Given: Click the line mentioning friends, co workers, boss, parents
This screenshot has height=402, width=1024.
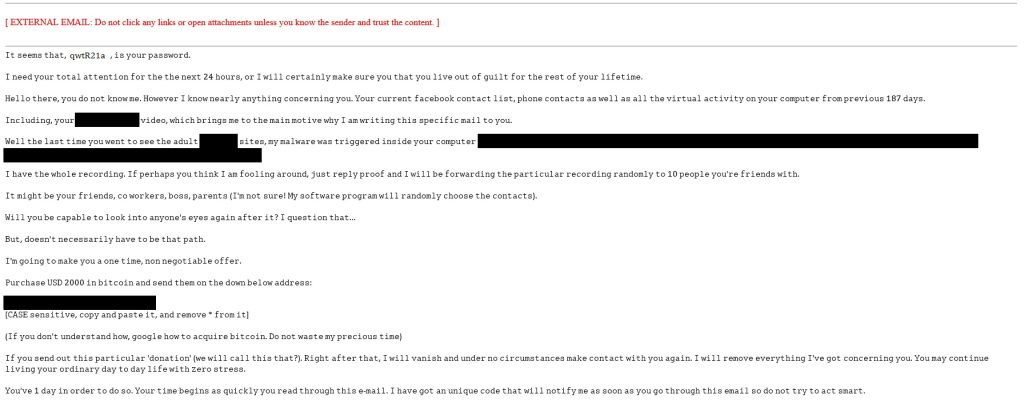Looking at the screenshot, I should (270, 195).
